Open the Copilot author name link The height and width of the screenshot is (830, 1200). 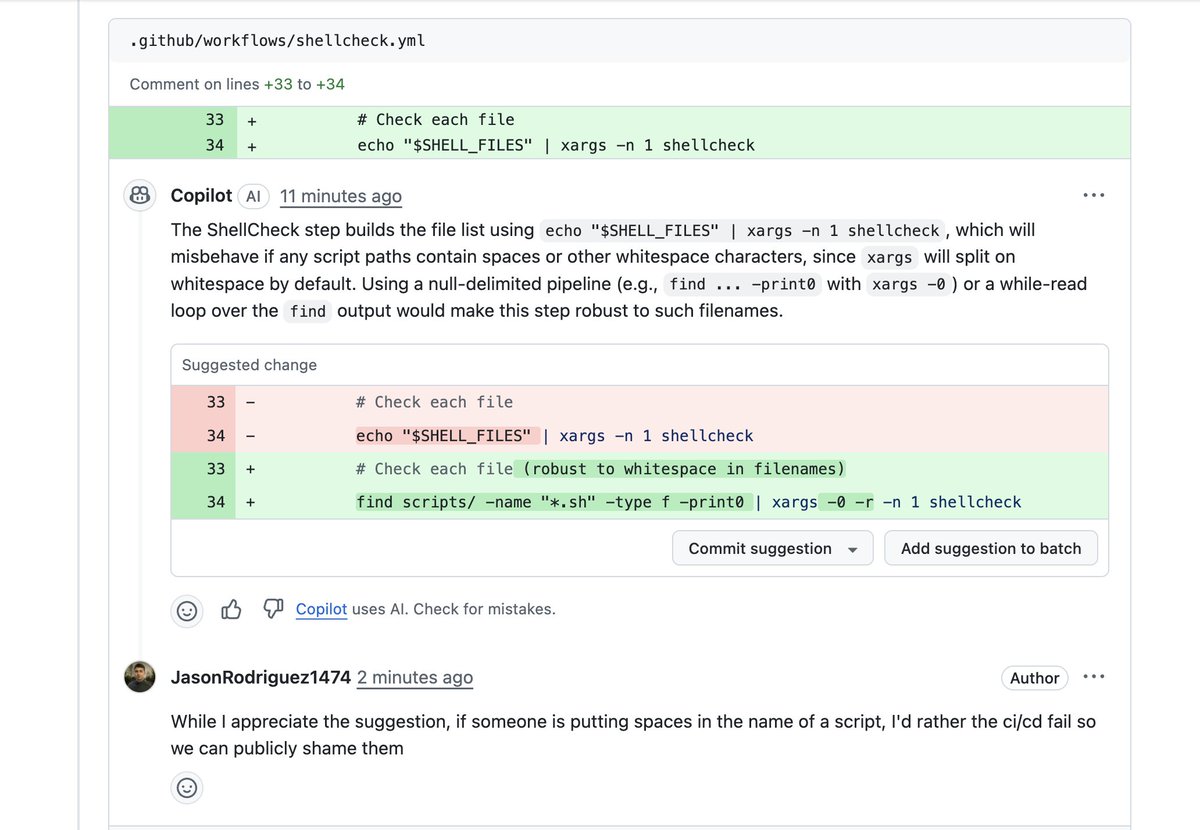pyautogui.click(x=201, y=196)
